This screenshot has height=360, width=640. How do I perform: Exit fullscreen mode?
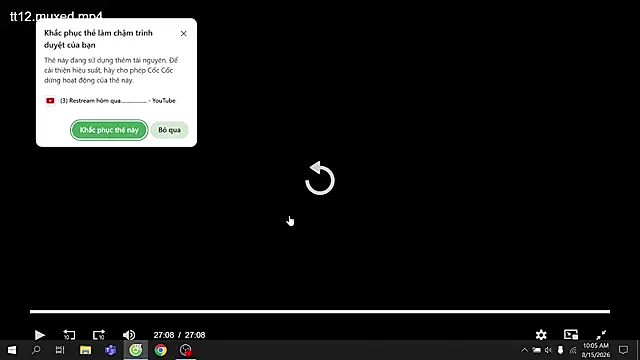(601, 335)
